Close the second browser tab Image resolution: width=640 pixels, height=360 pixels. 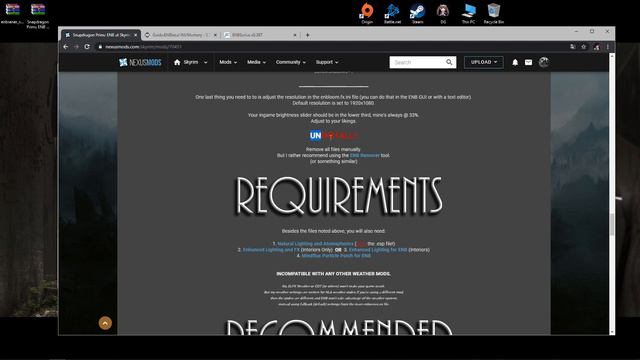pyautogui.click(x=215, y=35)
